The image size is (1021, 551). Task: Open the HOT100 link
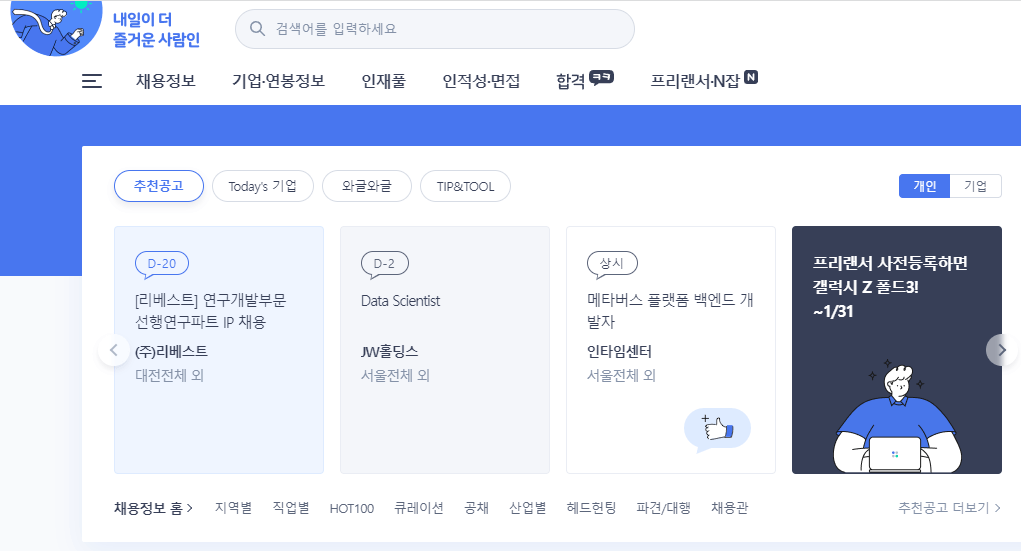tap(352, 509)
